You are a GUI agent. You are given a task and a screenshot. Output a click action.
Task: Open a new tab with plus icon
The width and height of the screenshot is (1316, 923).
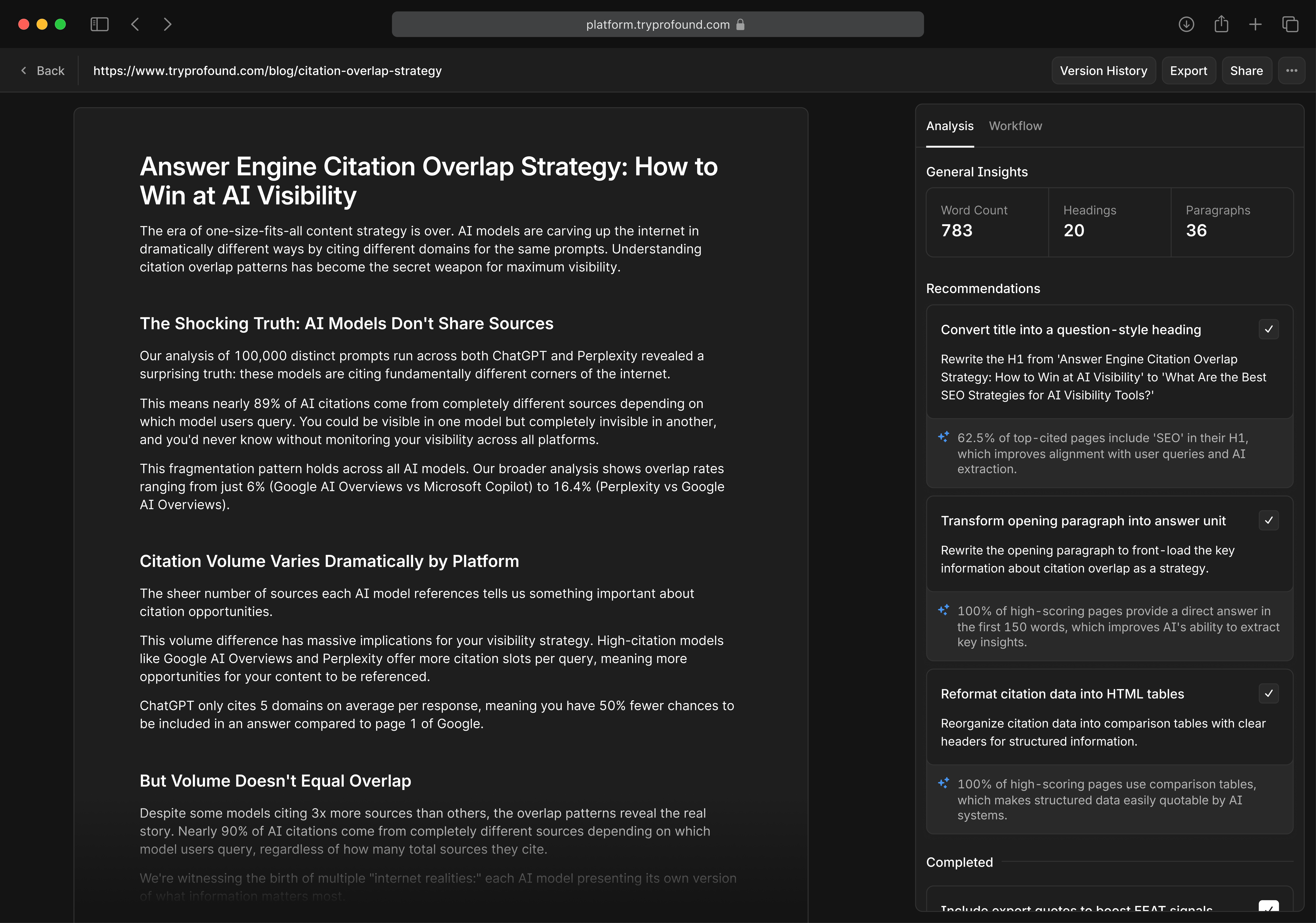tap(1255, 24)
